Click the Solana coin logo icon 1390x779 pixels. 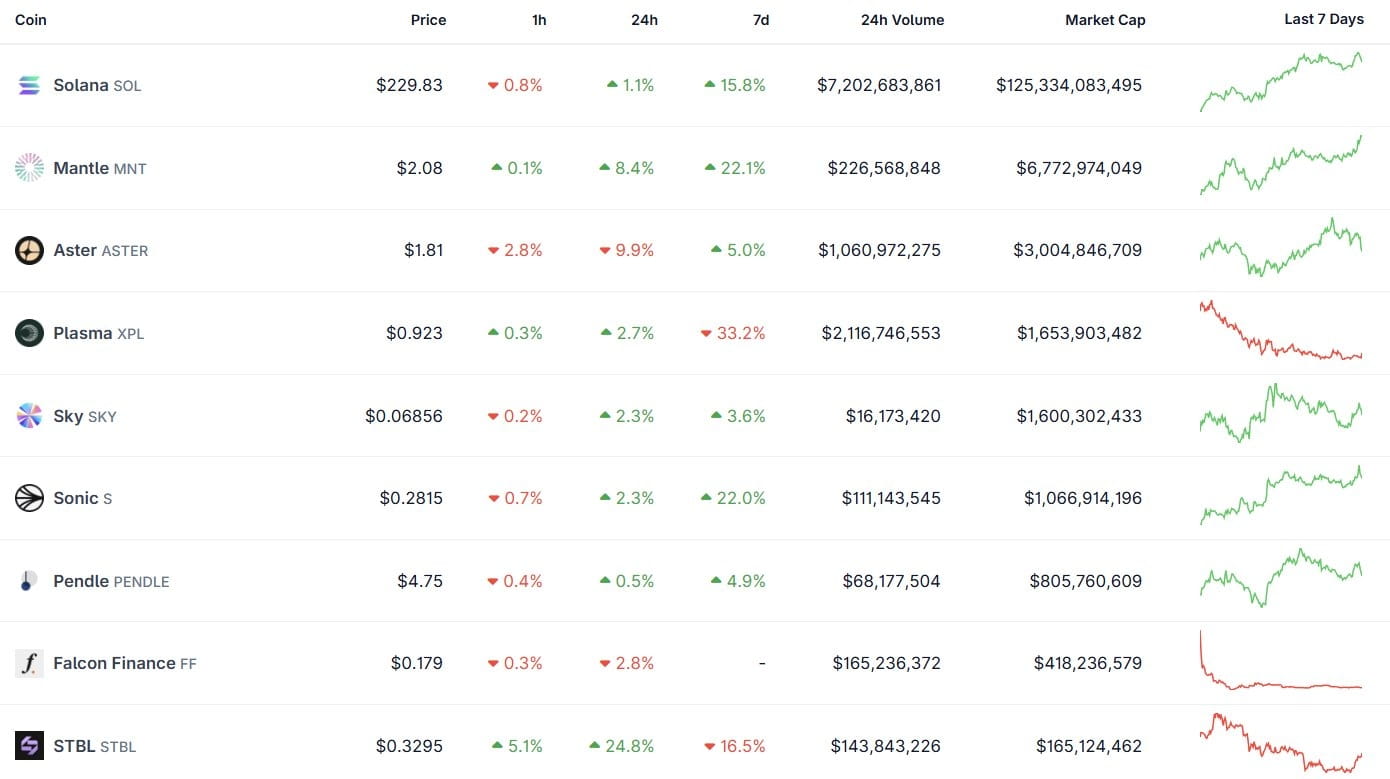pos(29,85)
